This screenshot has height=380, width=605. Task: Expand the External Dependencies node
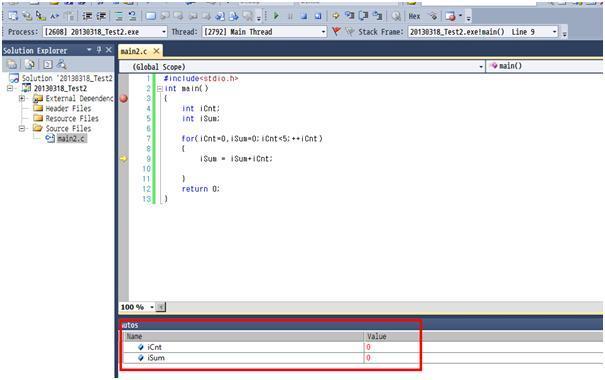22,98
